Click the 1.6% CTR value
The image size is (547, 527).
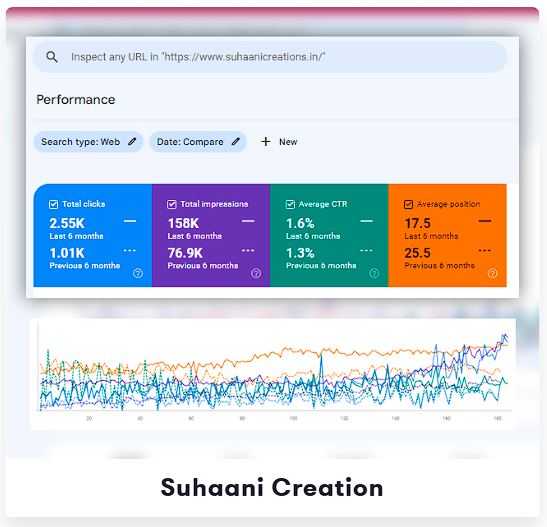point(300,223)
